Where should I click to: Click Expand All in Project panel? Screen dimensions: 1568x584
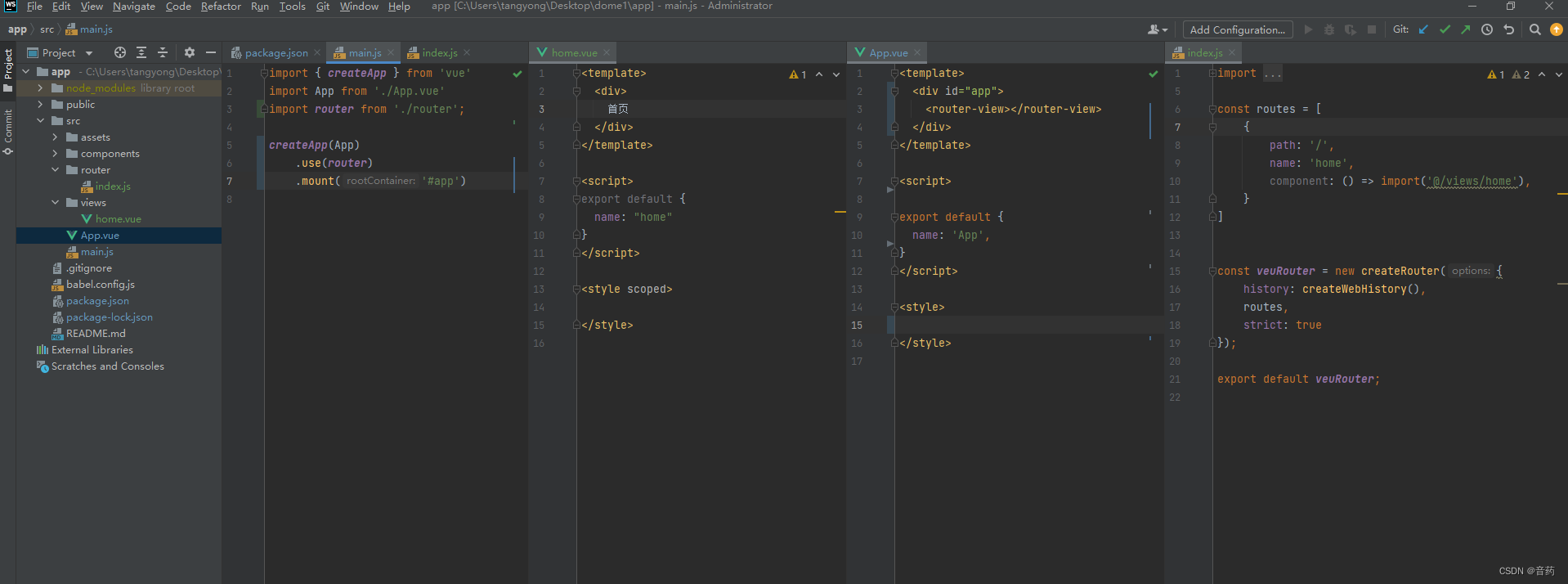141,52
